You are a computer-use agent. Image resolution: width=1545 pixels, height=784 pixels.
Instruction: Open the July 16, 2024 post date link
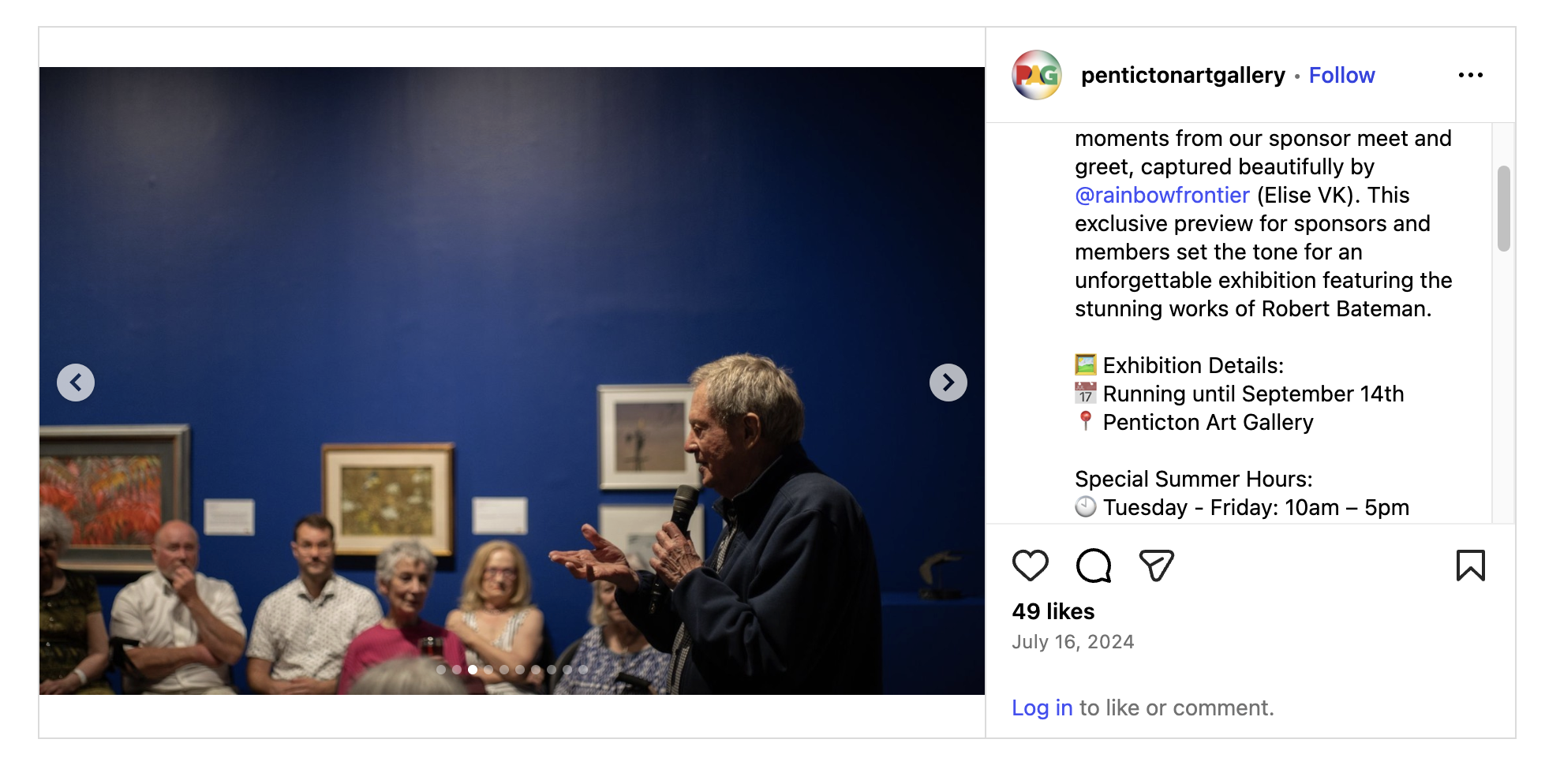coord(1072,642)
